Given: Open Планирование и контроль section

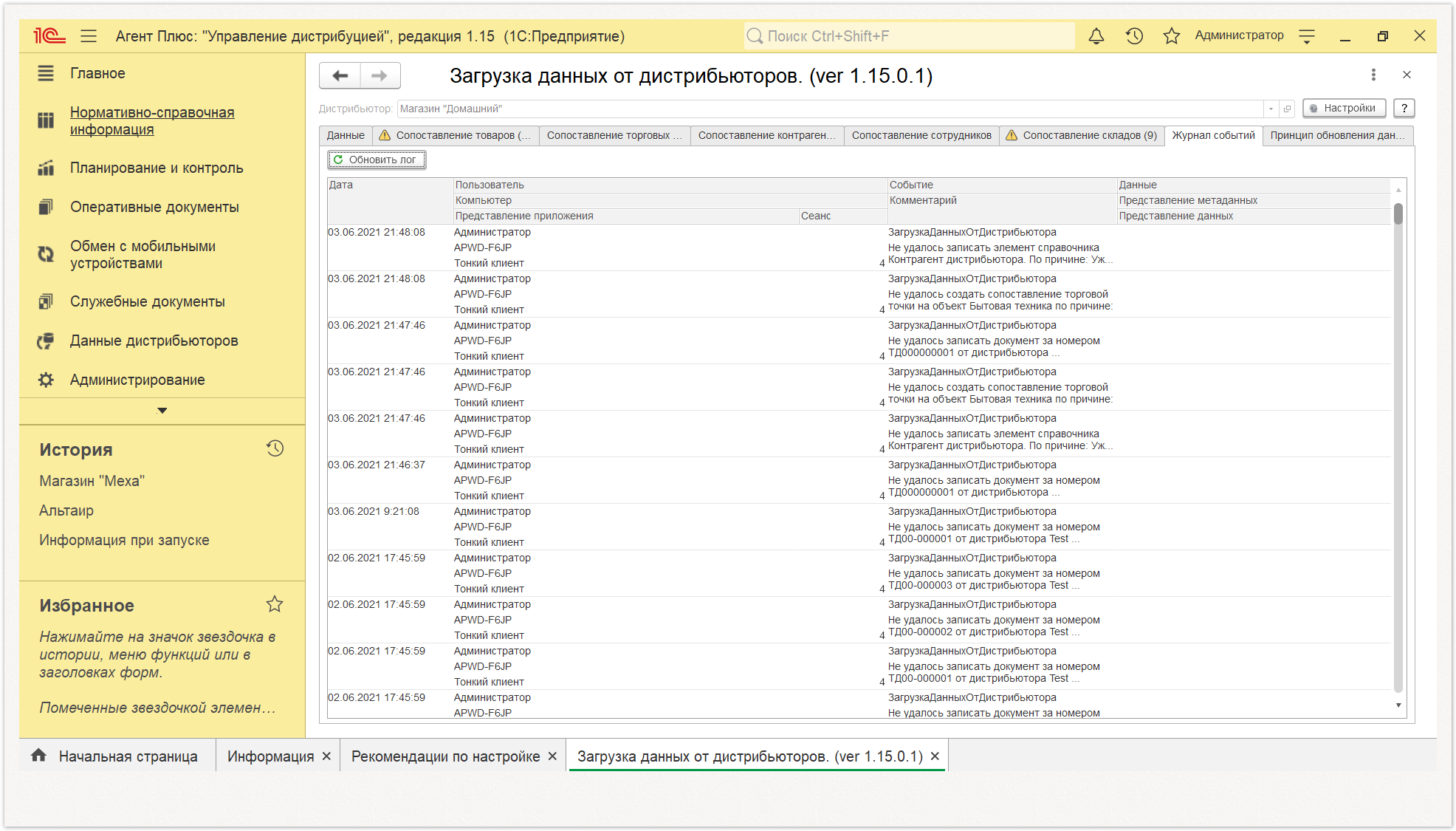Looking at the screenshot, I should point(157,168).
